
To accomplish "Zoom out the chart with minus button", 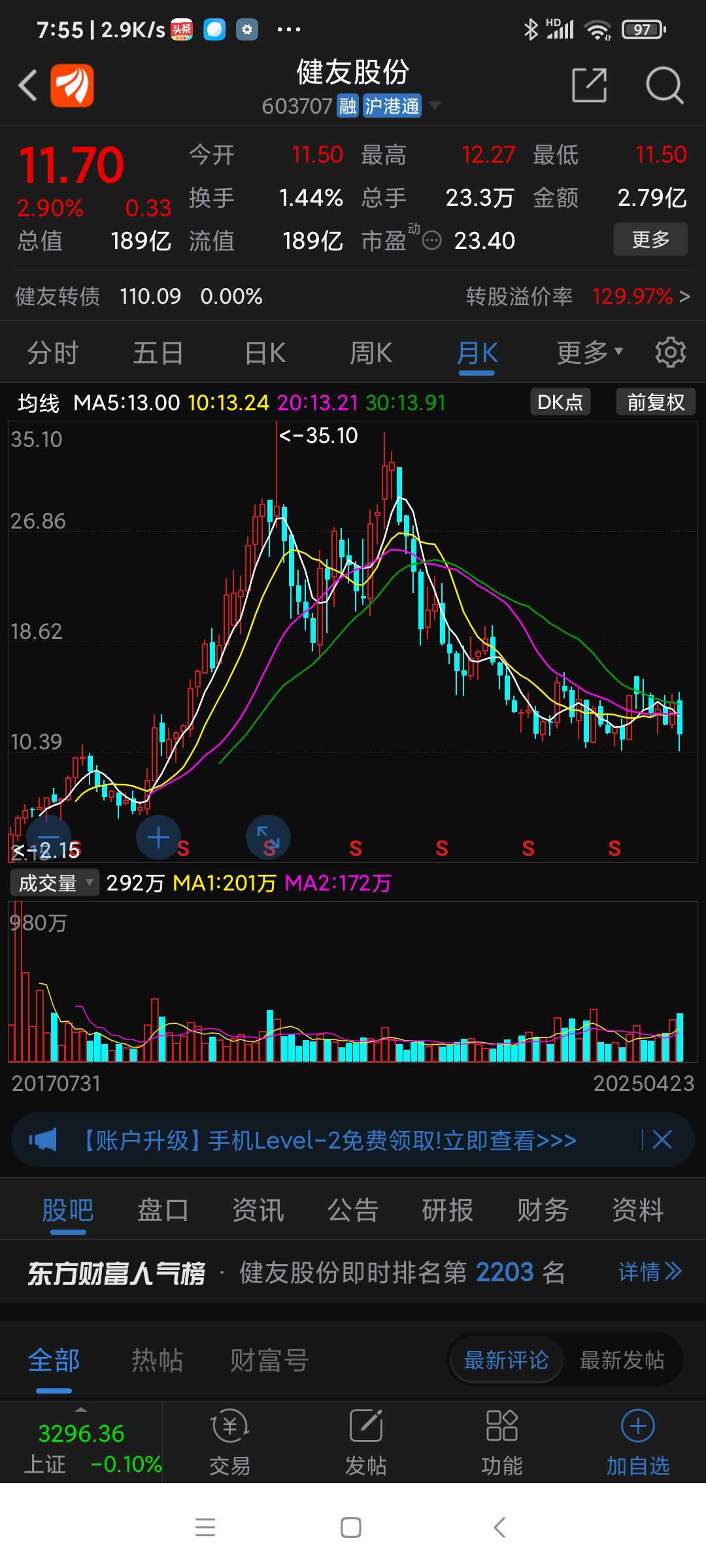I will (x=48, y=837).
